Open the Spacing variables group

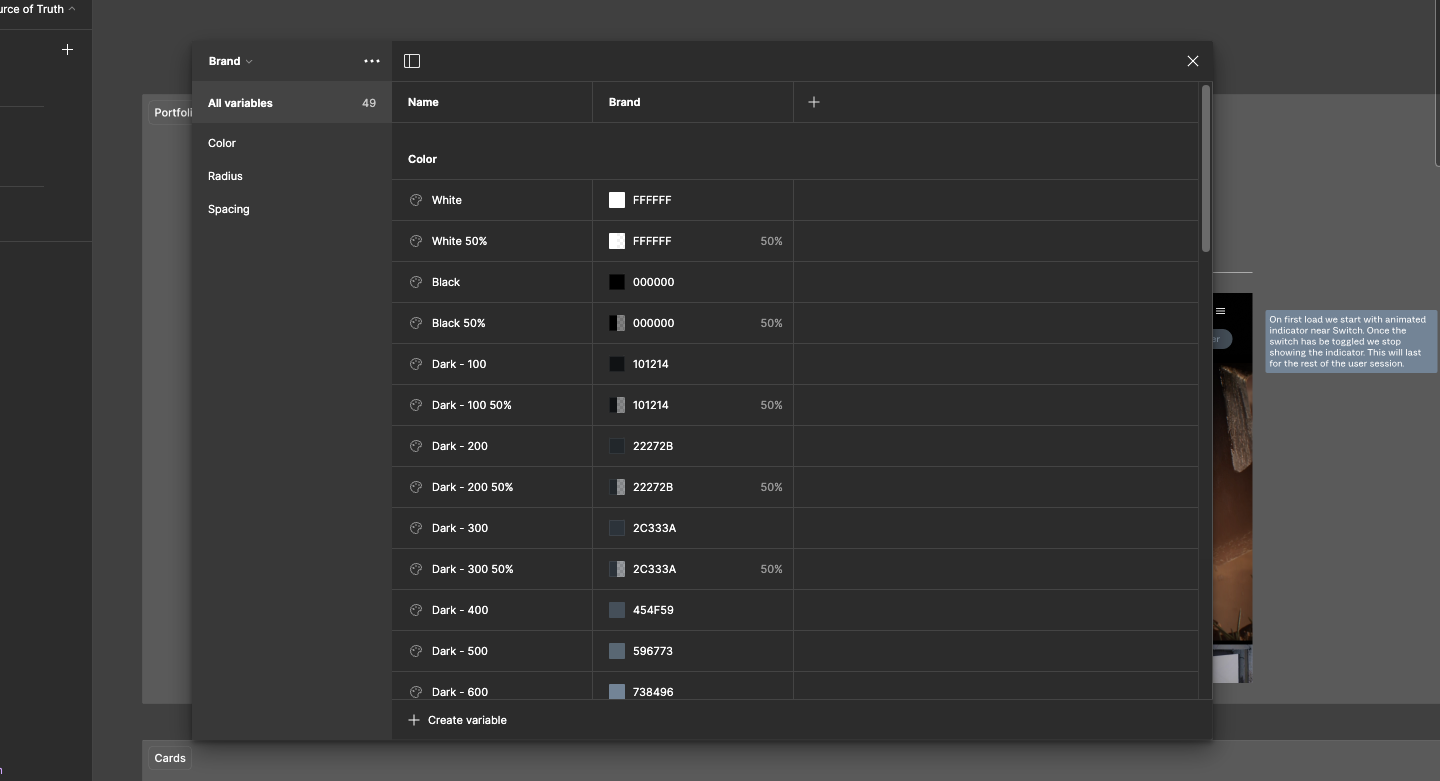pos(229,209)
